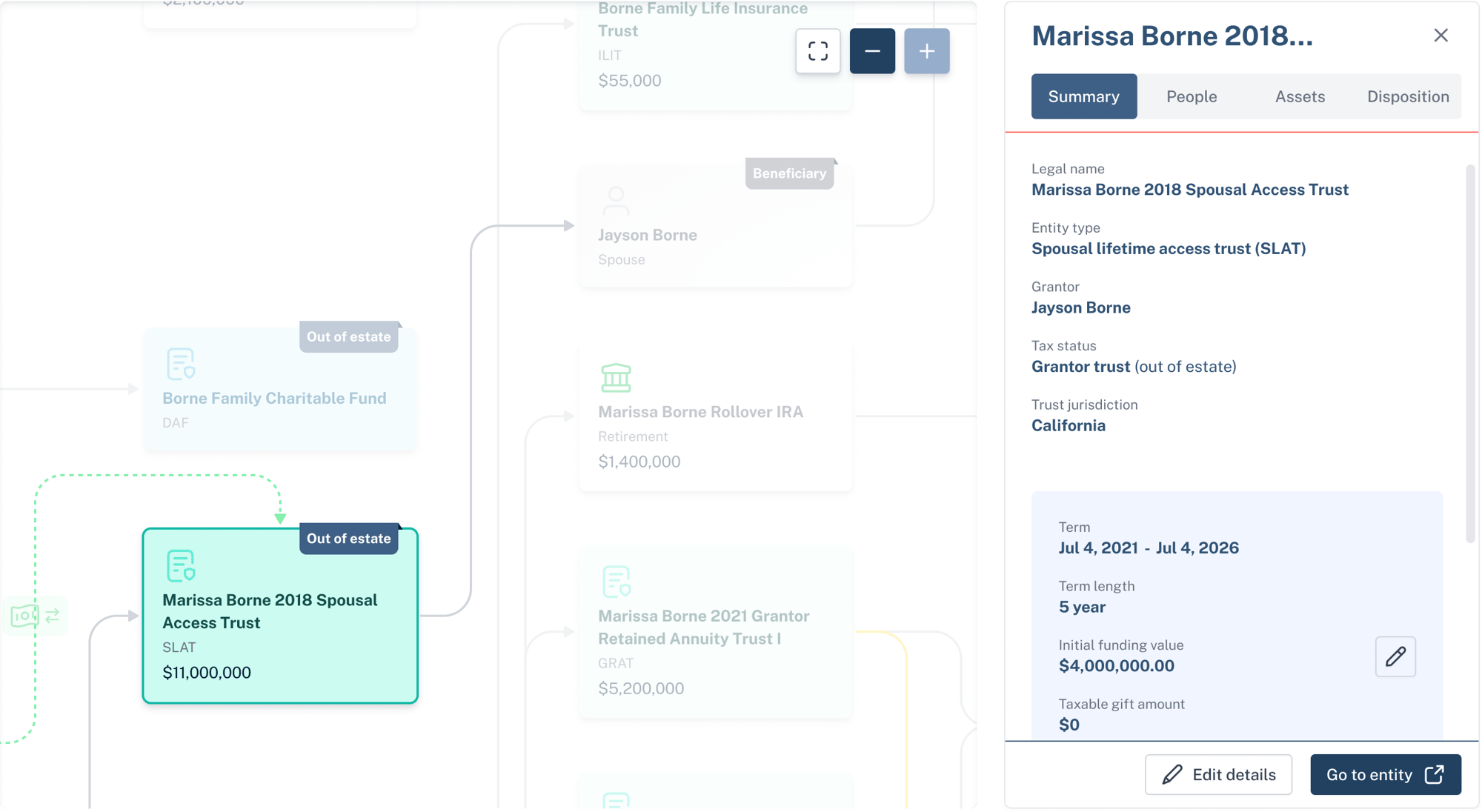Expand the Assets tab in detail panel

point(1300,96)
